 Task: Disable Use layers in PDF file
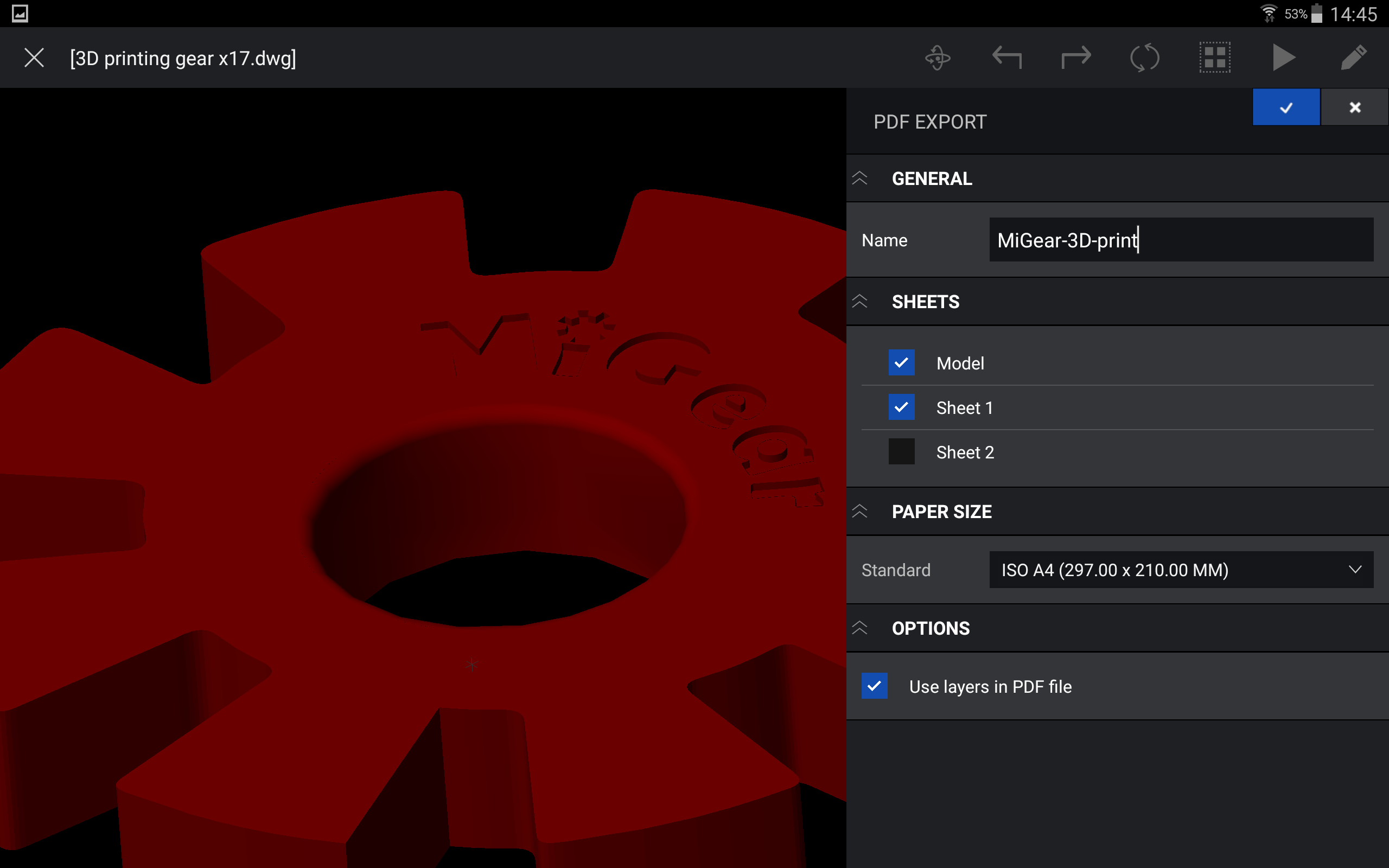pos(874,686)
